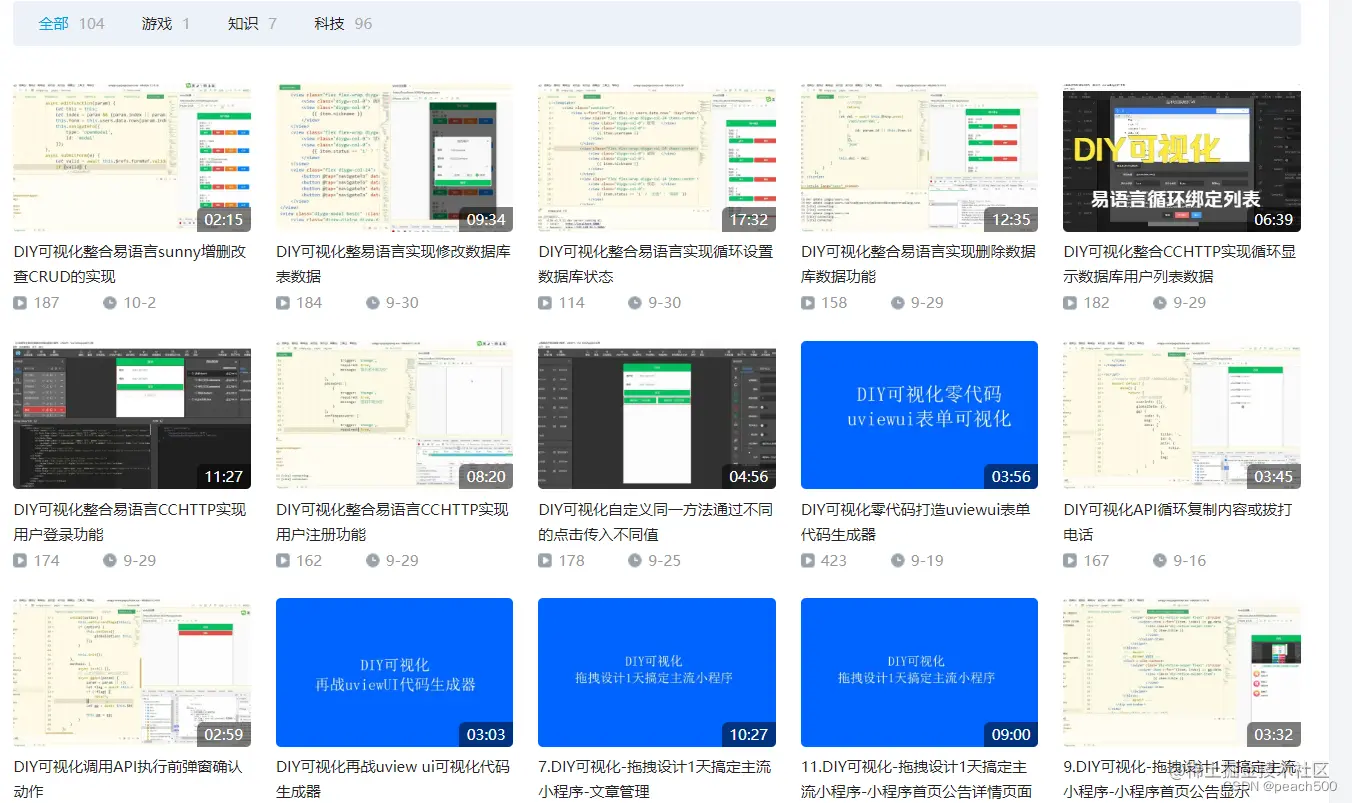
Task: Select the 全部 tab showing 104 videos
Action: [x=52, y=22]
